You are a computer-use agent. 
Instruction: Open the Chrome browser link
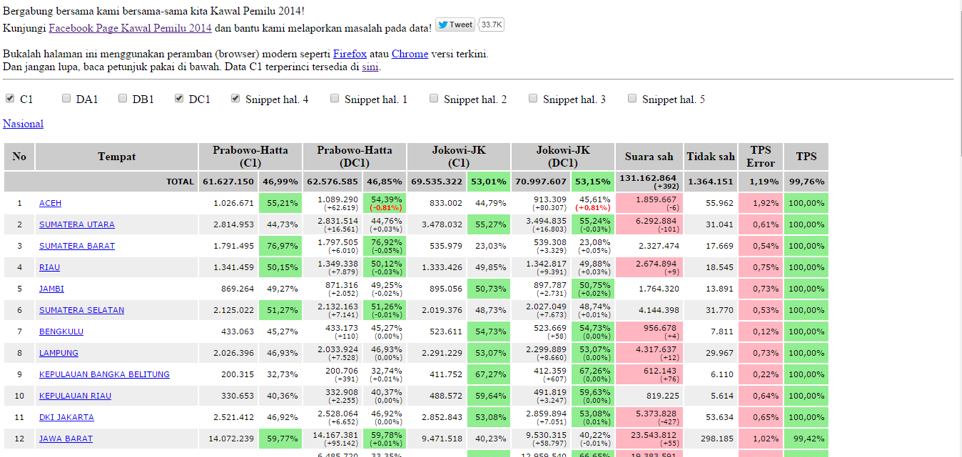409,53
